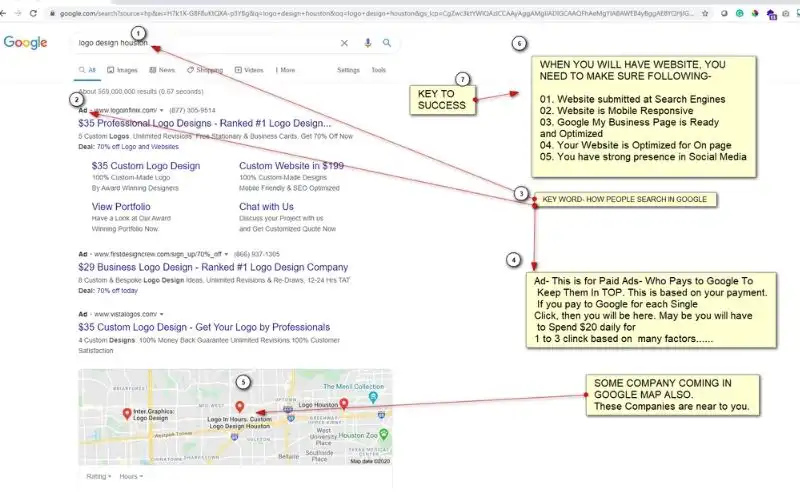
Task: Click red map pin for Logo Houston
Action: pyautogui.click(x=344, y=404)
